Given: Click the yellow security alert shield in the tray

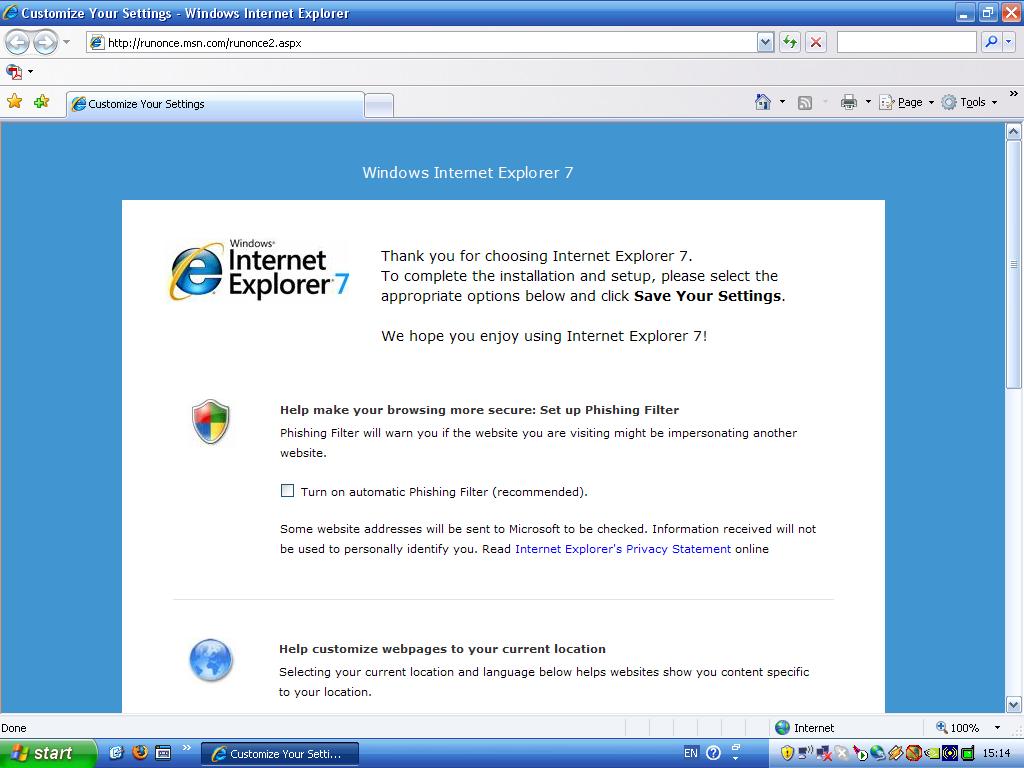Looking at the screenshot, I should tap(787, 753).
